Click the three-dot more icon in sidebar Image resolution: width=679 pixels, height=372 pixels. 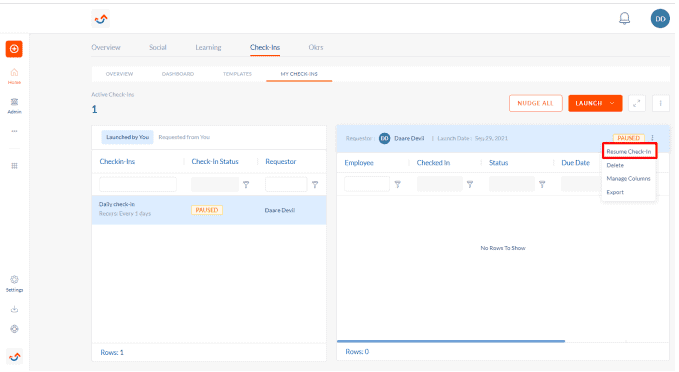pos(14,131)
